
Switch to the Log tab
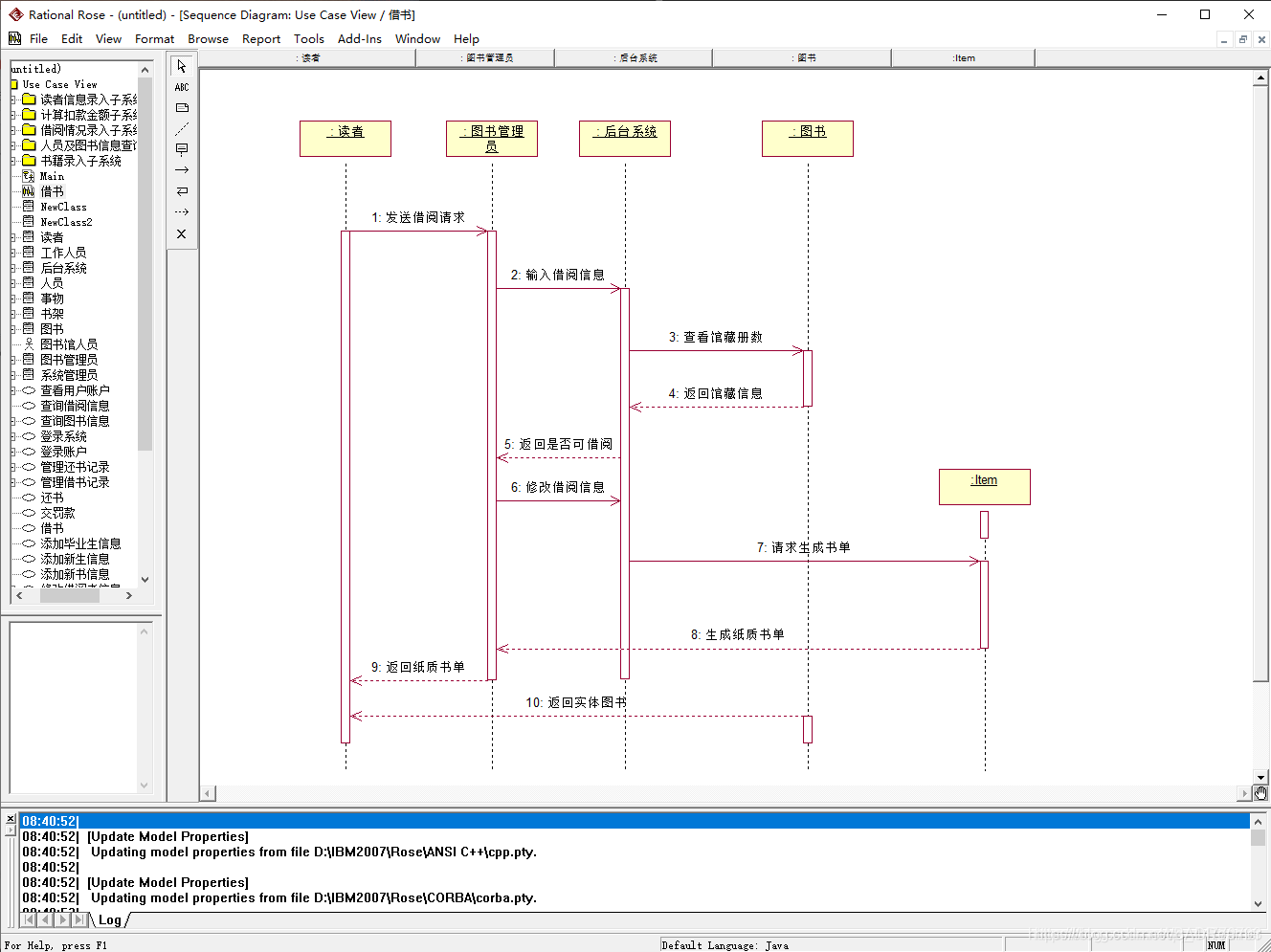(x=110, y=919)
